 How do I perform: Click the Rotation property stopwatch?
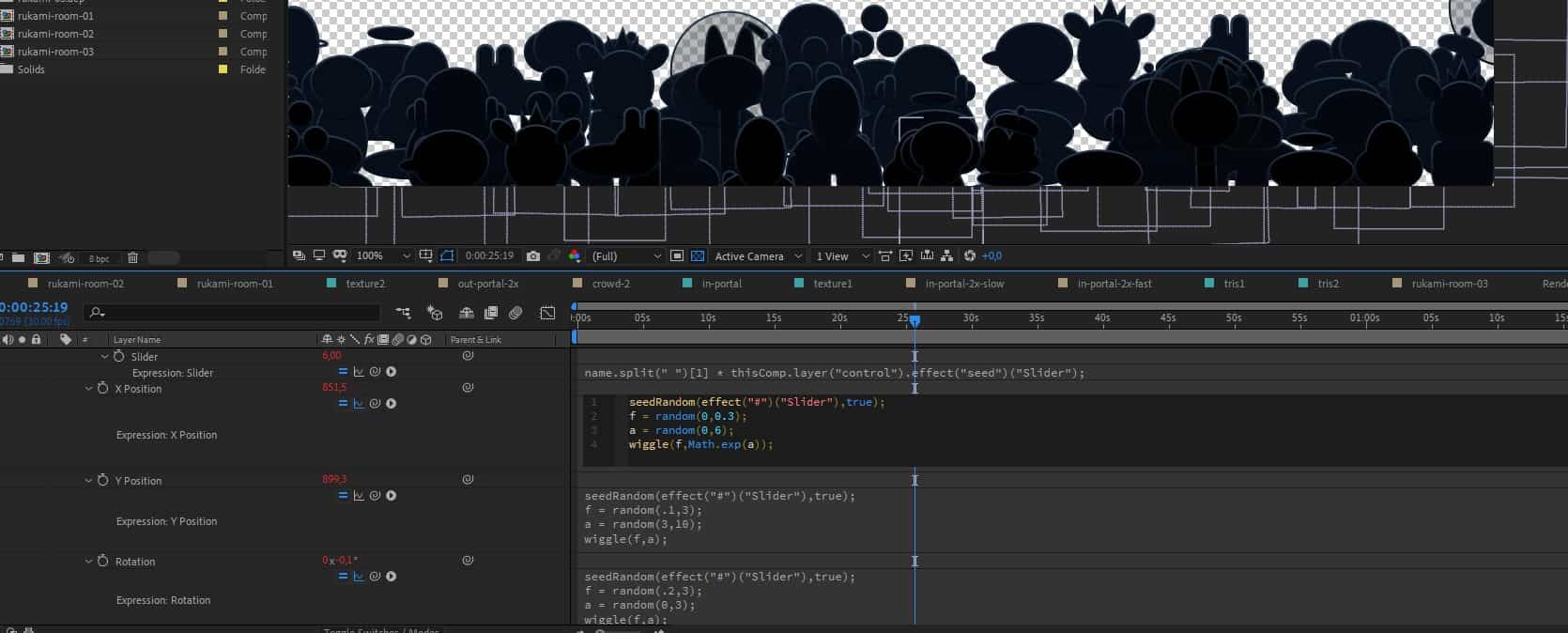tap(103, 562)
